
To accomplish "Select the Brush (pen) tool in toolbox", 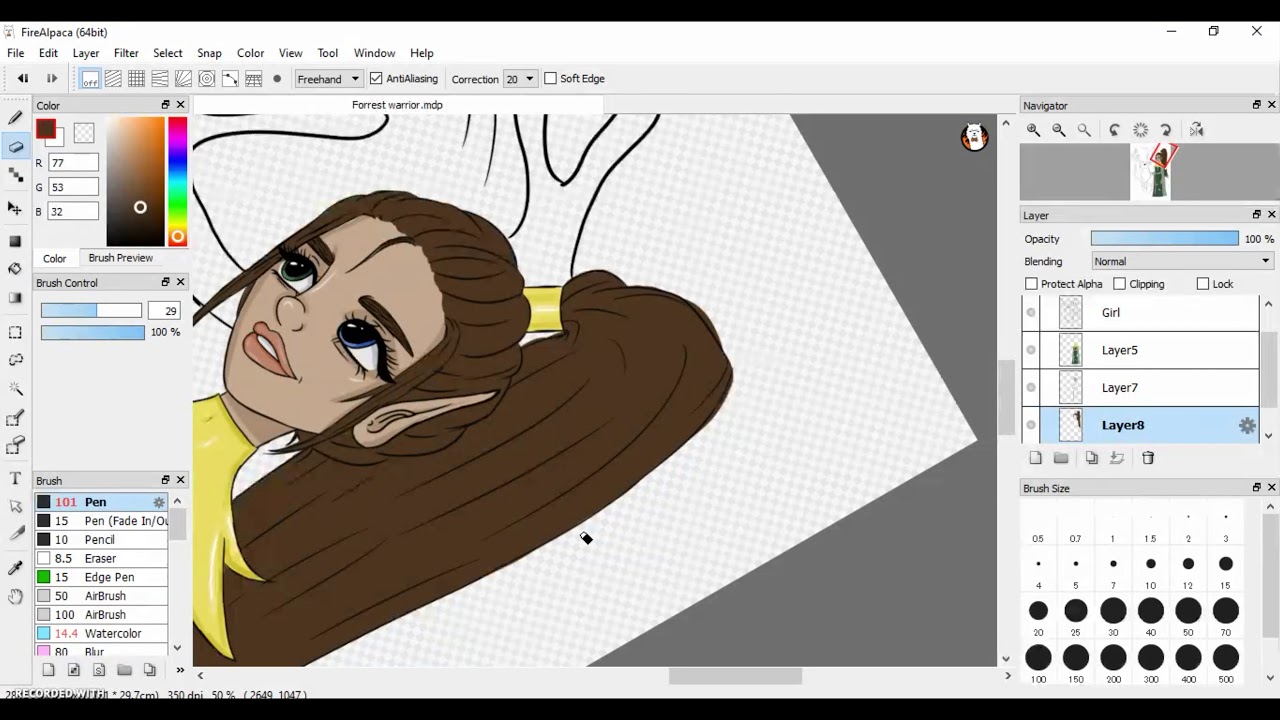I will pyautogui.click(x=15, y=119).
